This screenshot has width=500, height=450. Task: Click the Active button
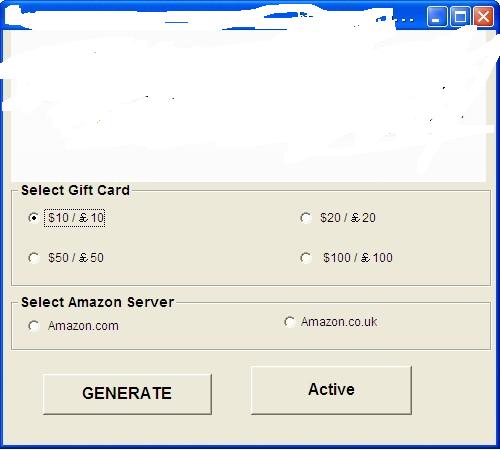click(x=331, y=390)
